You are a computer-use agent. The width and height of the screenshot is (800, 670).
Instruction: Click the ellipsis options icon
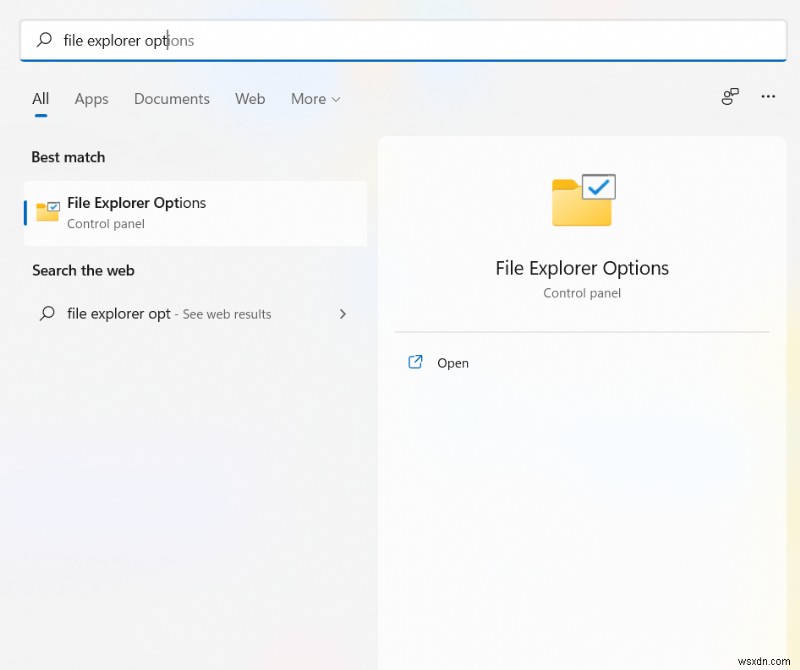[x=768, y=97]
